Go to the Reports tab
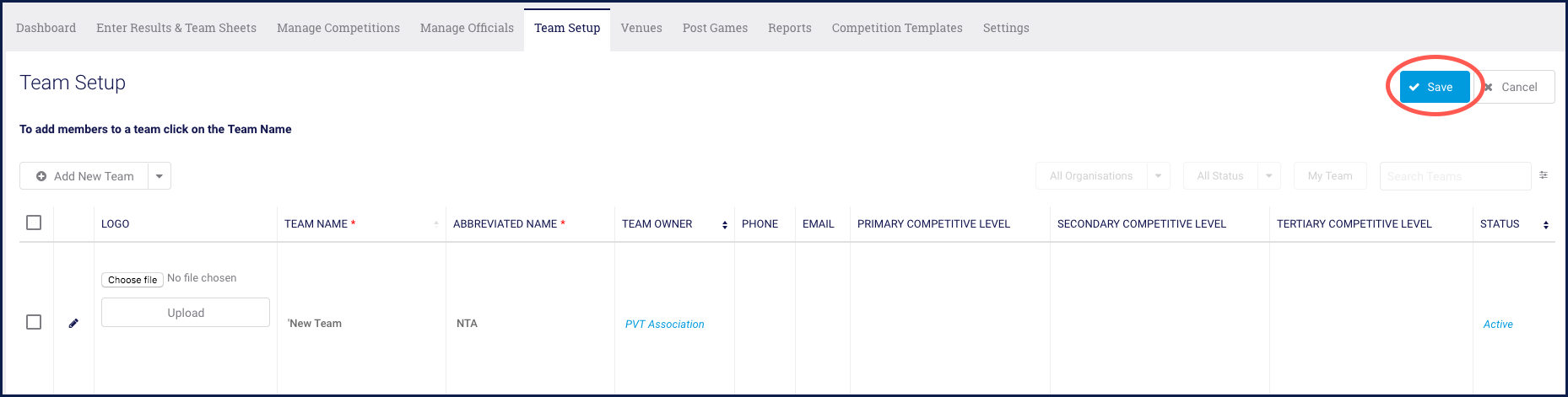The image size is (1568, 397). (x=790, y=28)
